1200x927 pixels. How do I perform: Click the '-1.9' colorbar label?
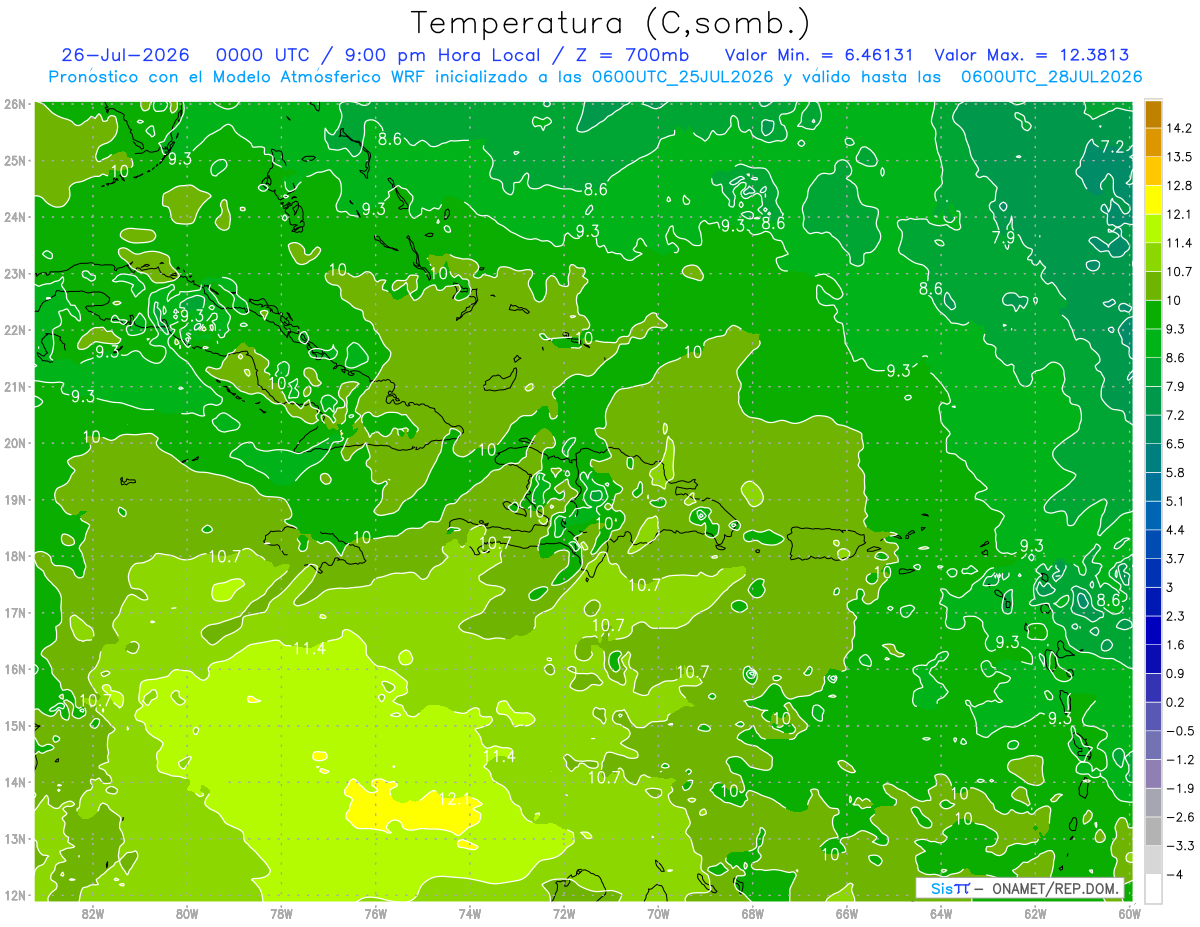coord(1180,788)
